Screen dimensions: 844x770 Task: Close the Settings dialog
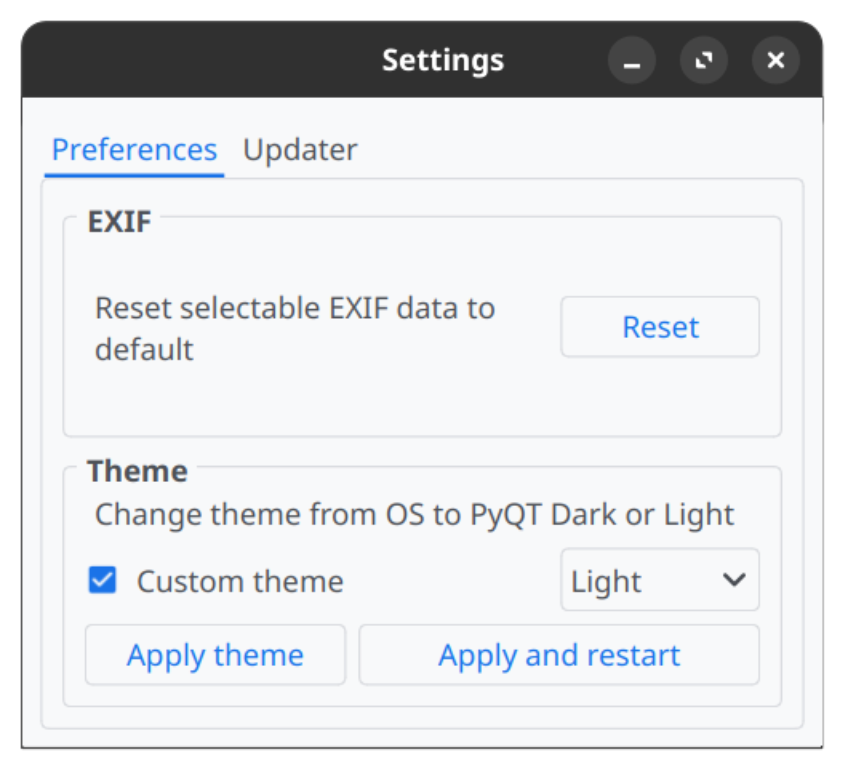[x=776, y=62]
